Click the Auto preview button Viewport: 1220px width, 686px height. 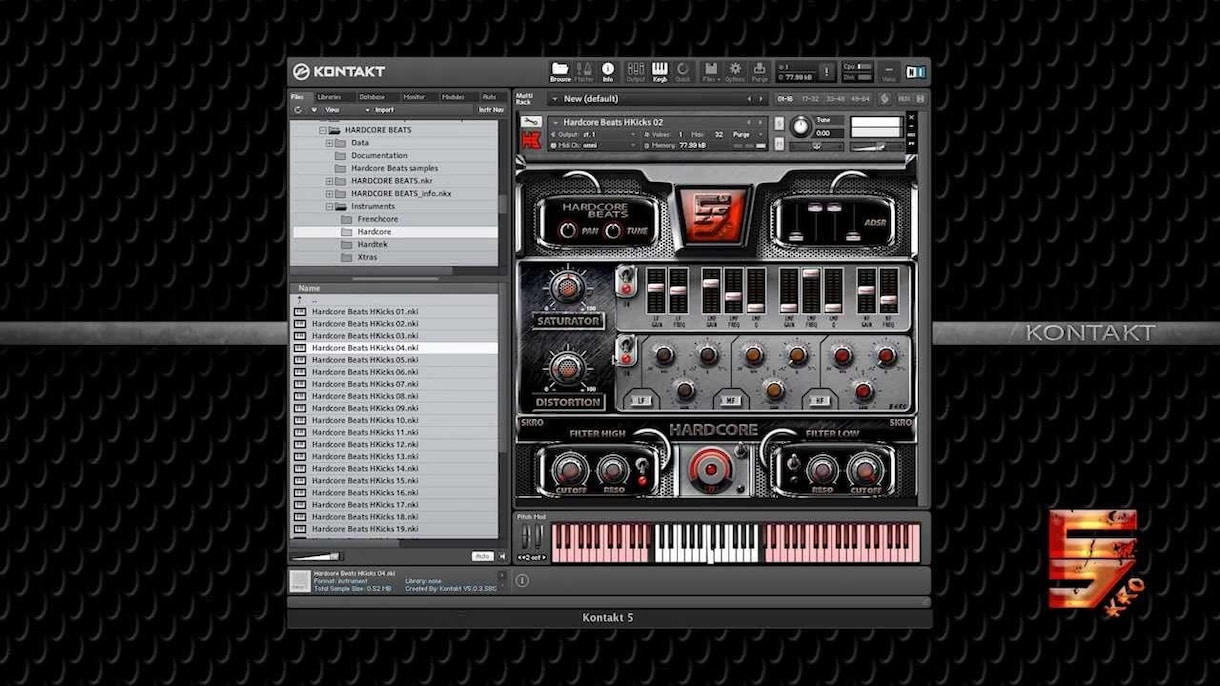(483, 556)
